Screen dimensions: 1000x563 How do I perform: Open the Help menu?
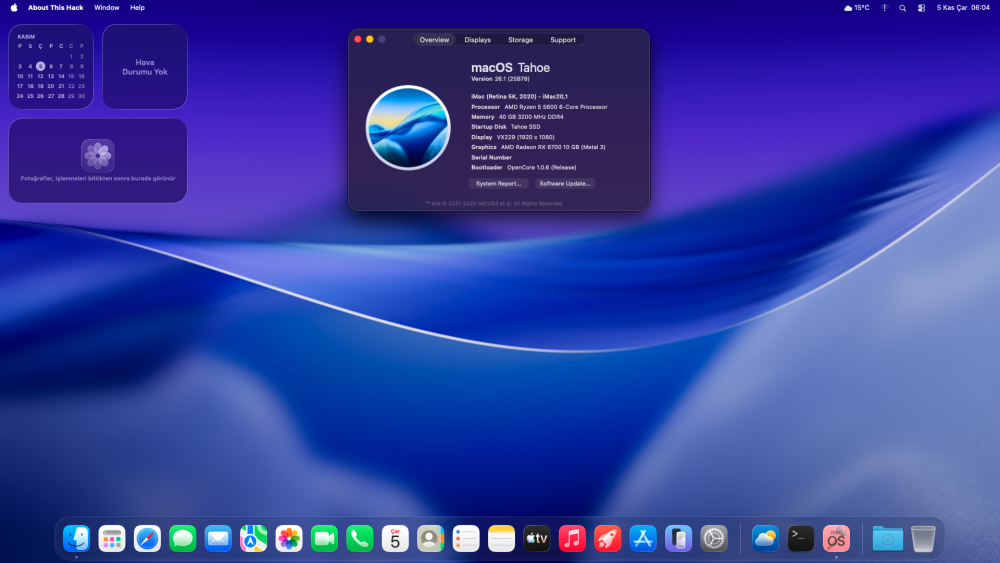tap(137, 8)
